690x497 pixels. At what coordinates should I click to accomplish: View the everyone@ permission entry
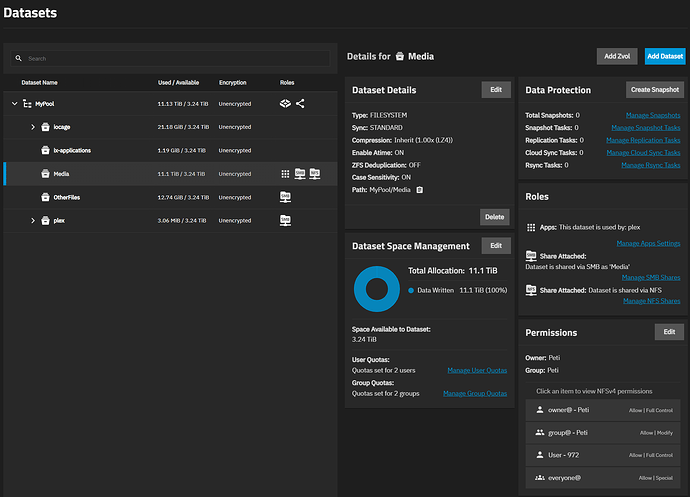click(x=603, y=478)
